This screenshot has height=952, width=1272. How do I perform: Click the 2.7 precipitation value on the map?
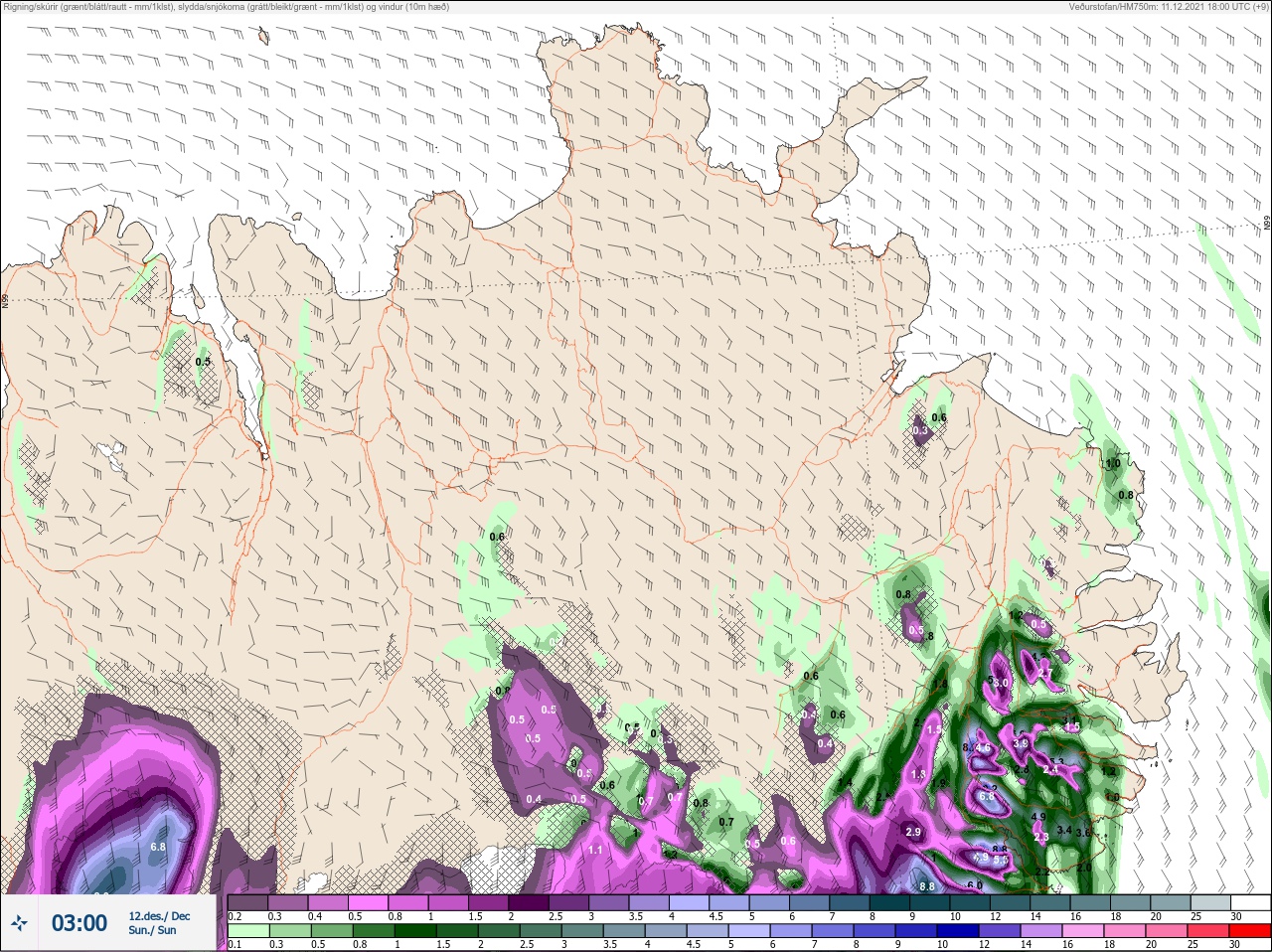point(1045,673)
